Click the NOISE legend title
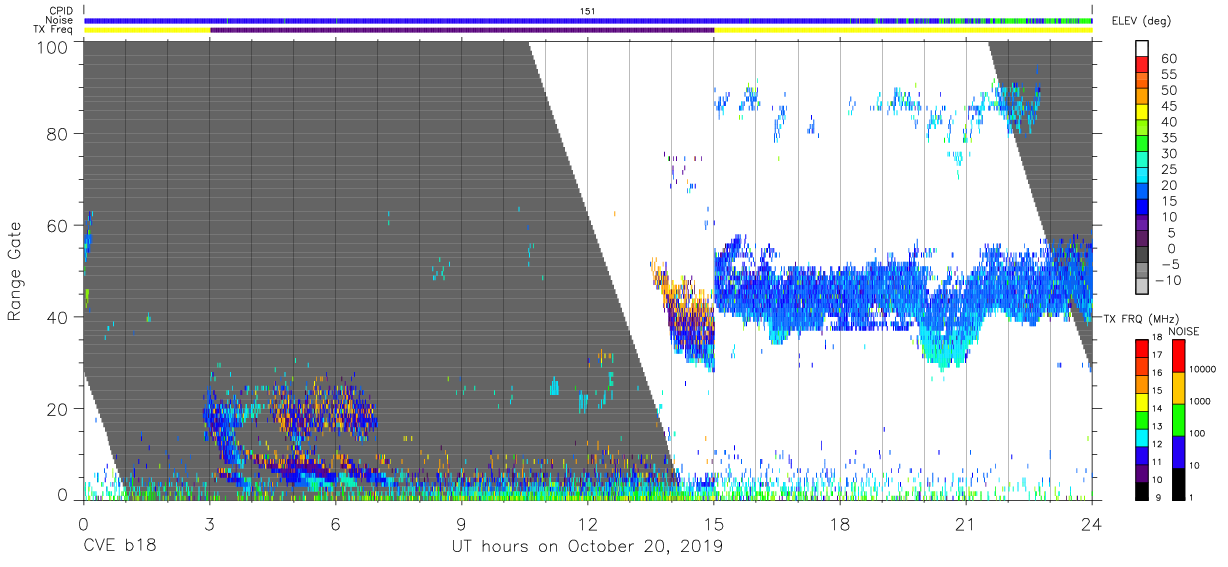The image size is (1228, 567). [x=1182, y=331]
